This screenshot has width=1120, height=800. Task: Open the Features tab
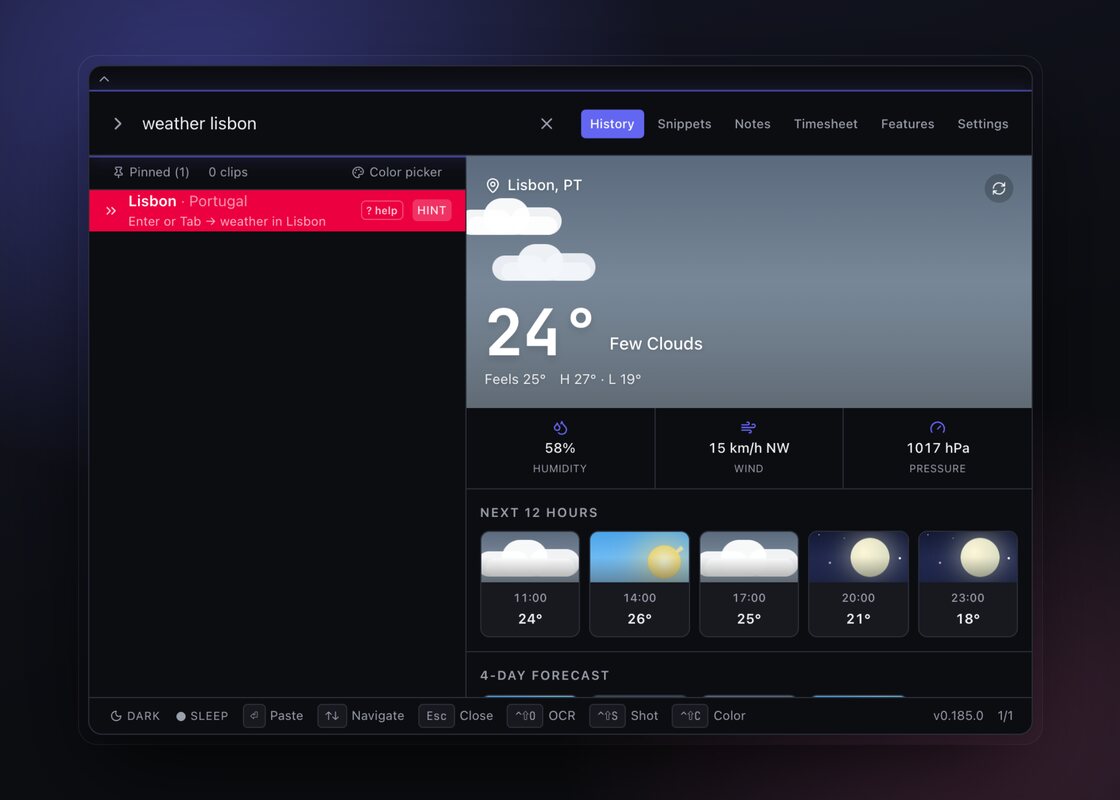pos(907,124)
